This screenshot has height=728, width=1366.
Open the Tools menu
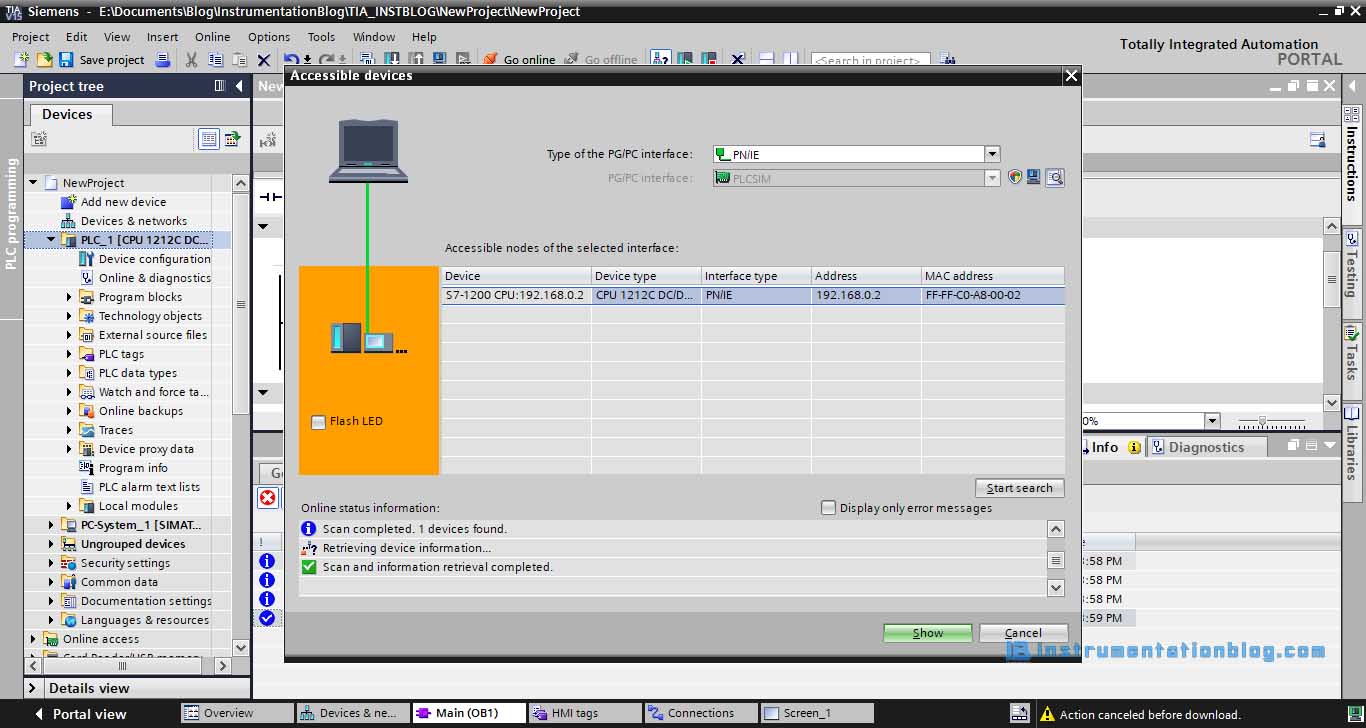click(x=321, y=37)
